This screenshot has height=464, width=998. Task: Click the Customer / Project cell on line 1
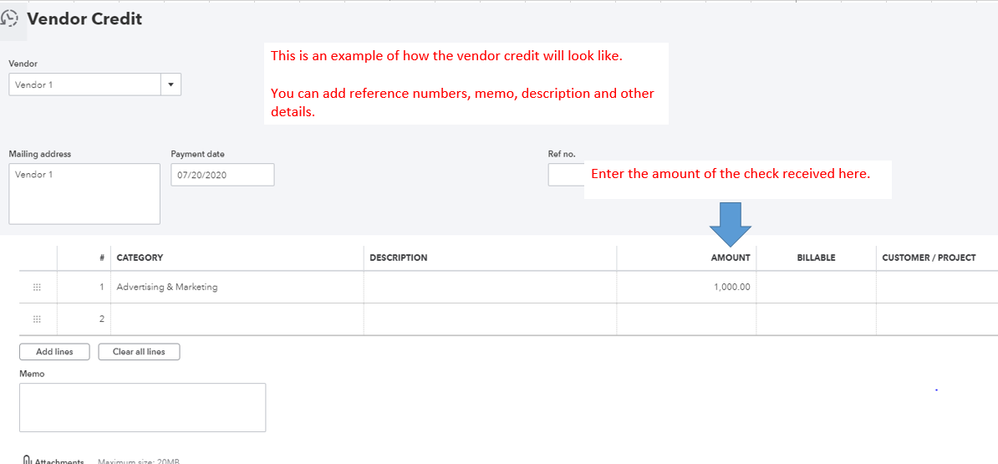pos(936,287)
